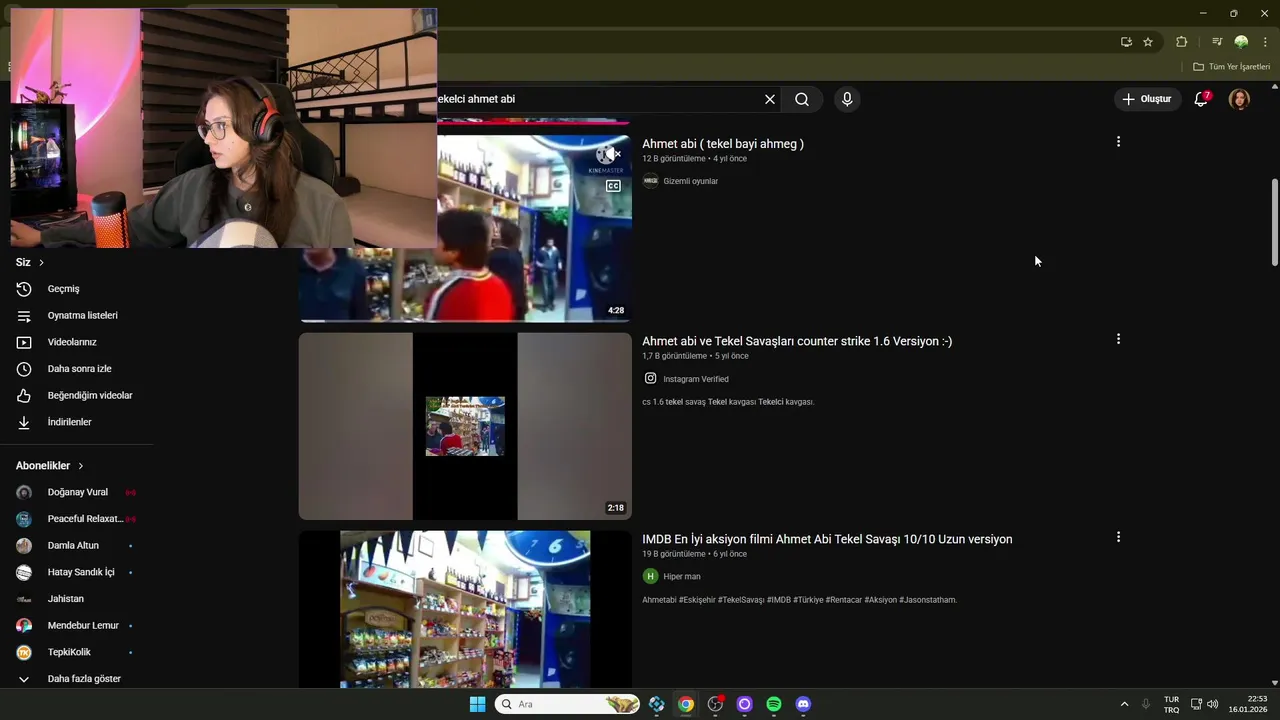Screen dimensions: 1280x720
Task: Open the Chrome profile avatar
Action: tap(1241, 42)
